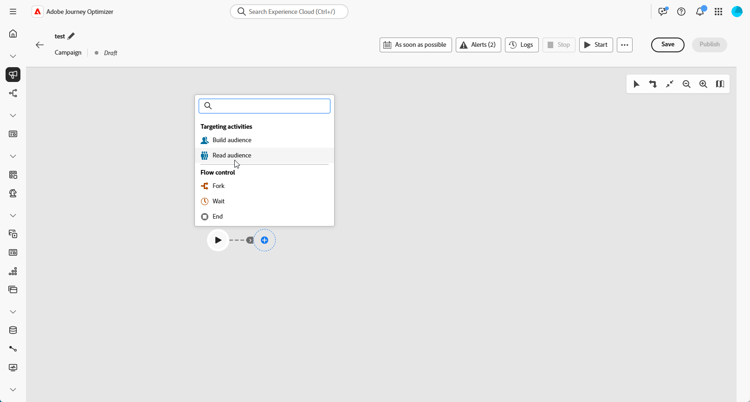750x402 pixels.
Task: Select Wait flow control
Action: coord(265,201)
